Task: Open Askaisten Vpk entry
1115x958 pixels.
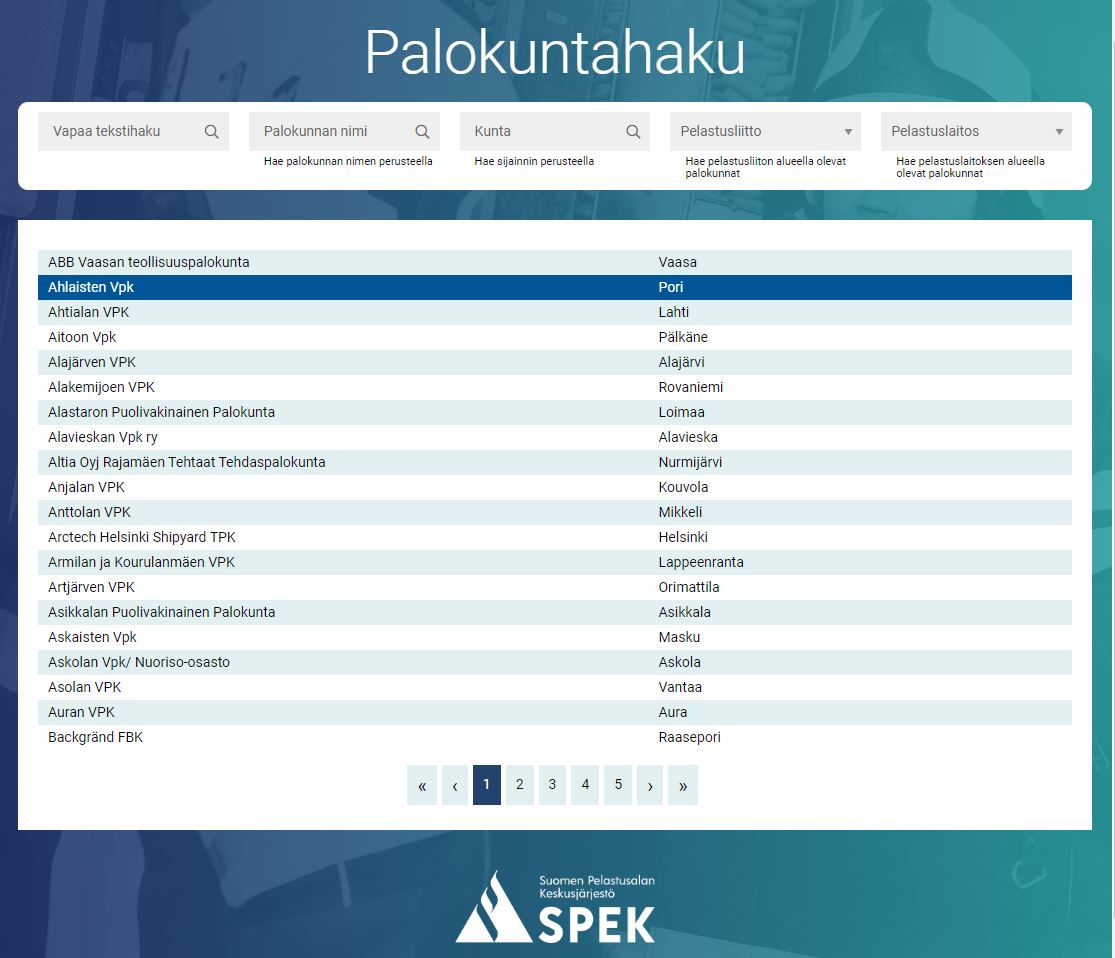Action: pos(555,637)
